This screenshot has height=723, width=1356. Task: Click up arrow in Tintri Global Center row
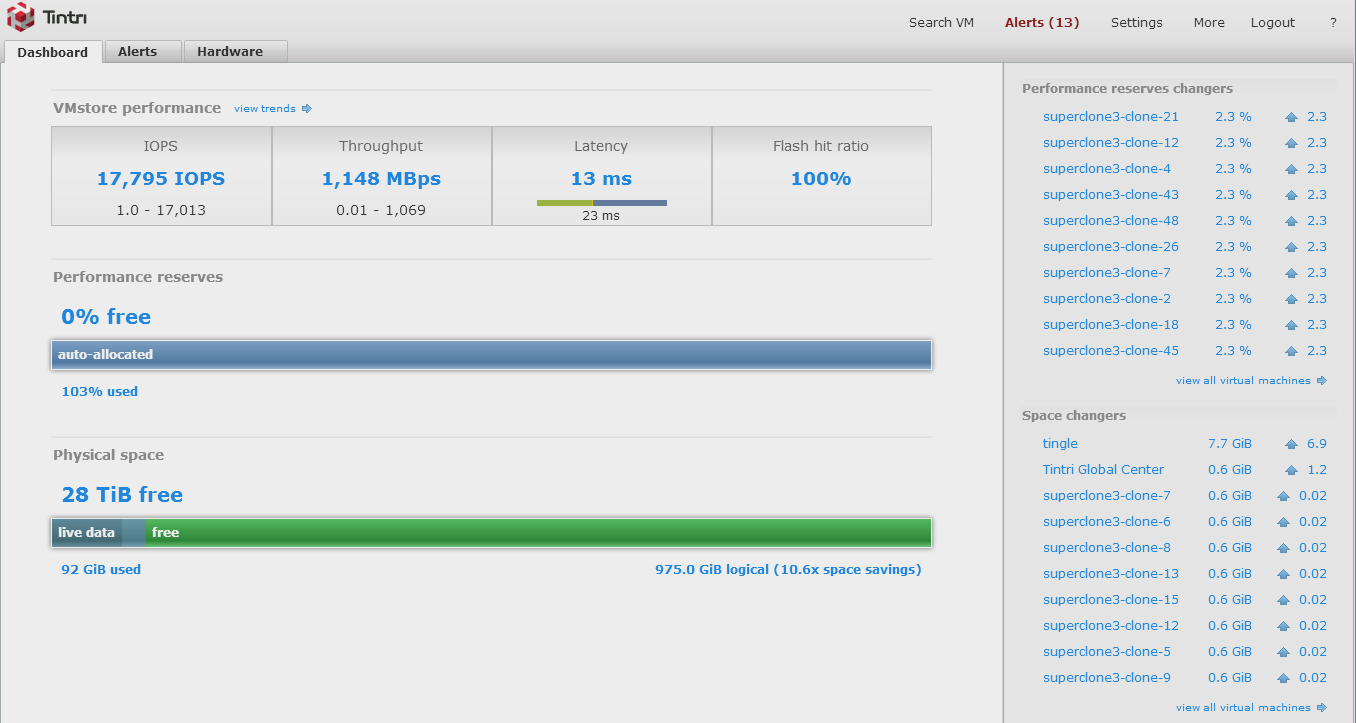point(1291,470)
